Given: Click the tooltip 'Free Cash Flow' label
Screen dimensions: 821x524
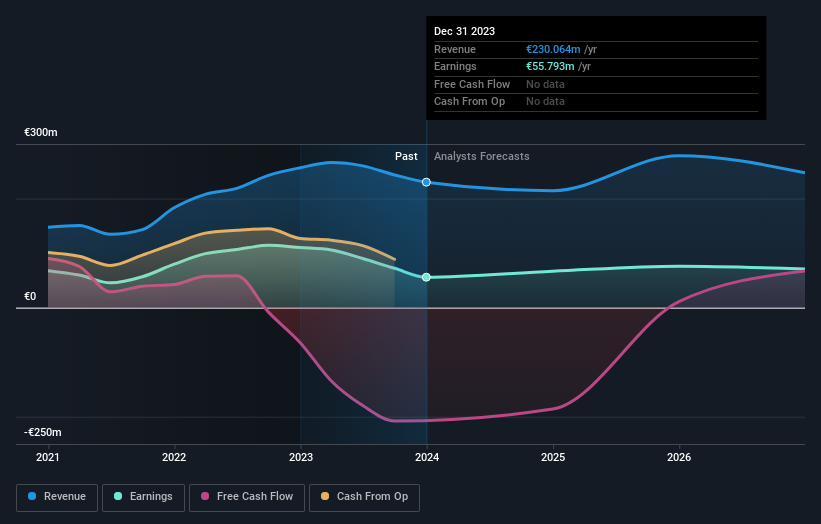Looking at the screenshot, I should click(x=472, y=84).
